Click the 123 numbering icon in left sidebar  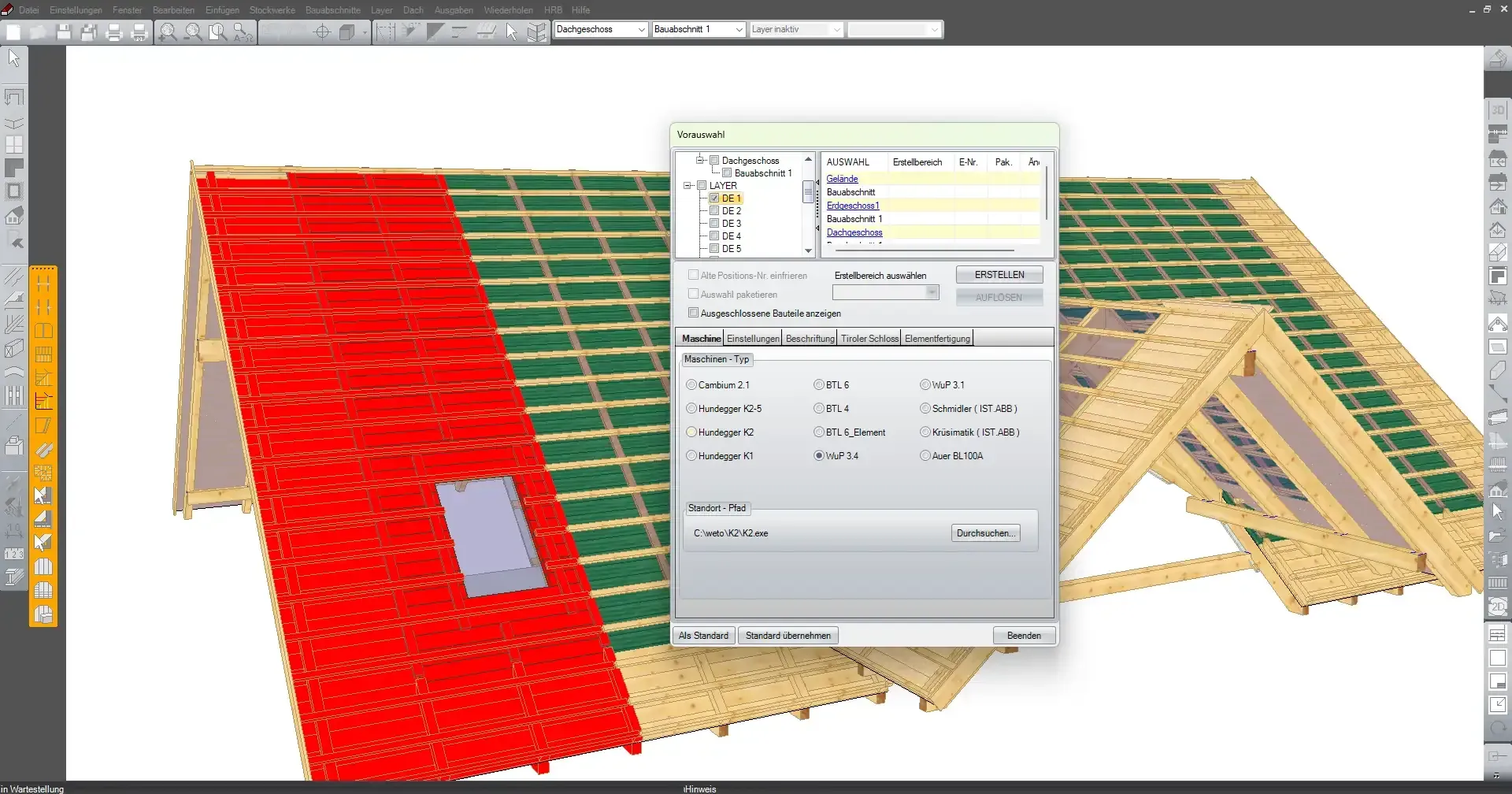(14, 555)
